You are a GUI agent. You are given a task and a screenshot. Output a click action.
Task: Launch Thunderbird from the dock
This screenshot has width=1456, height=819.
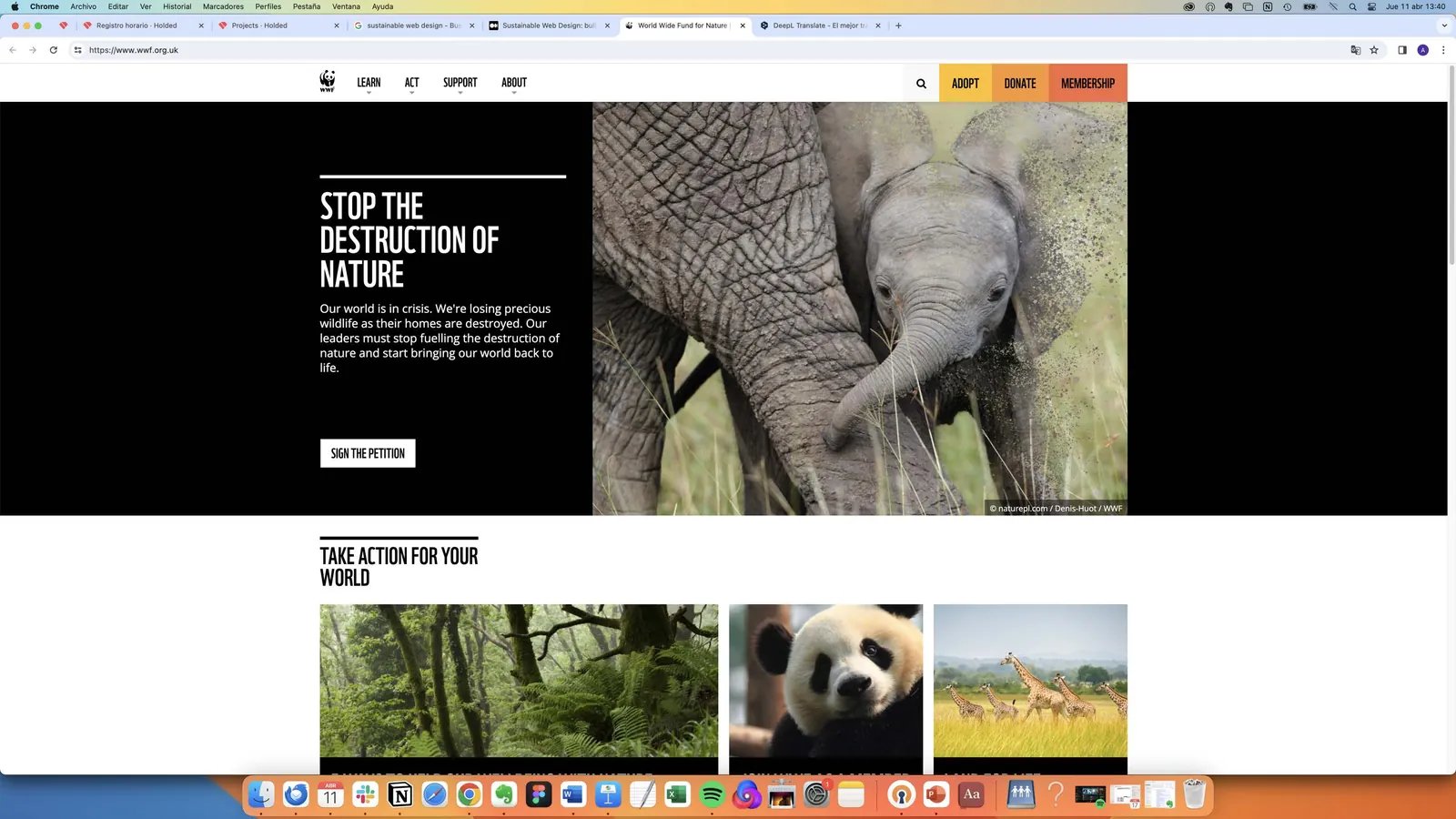pos(296,794)
